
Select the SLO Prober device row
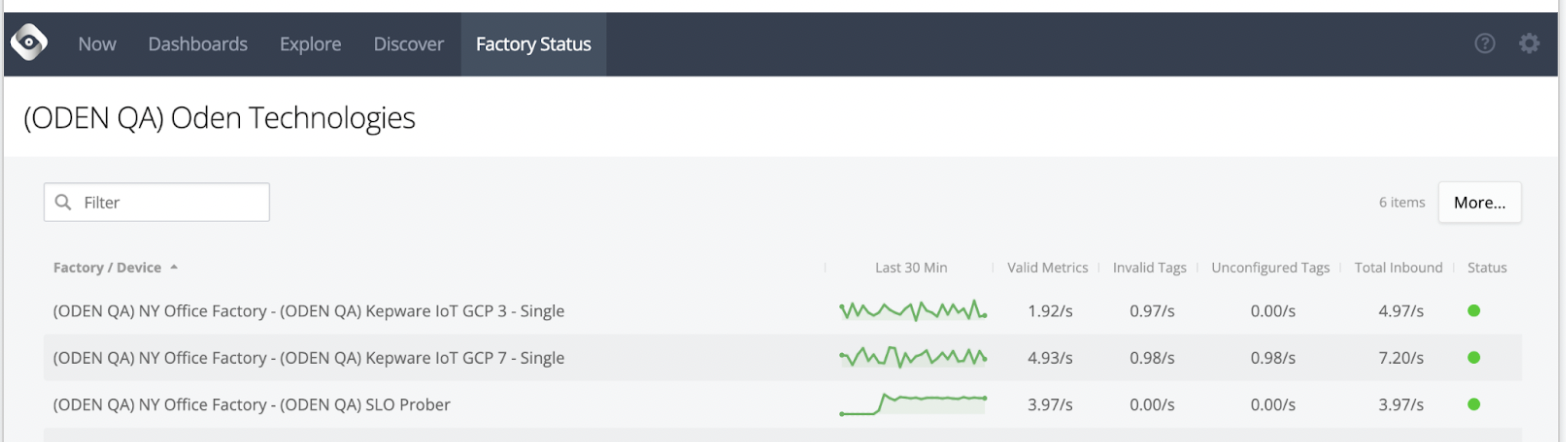pos(783,404)
